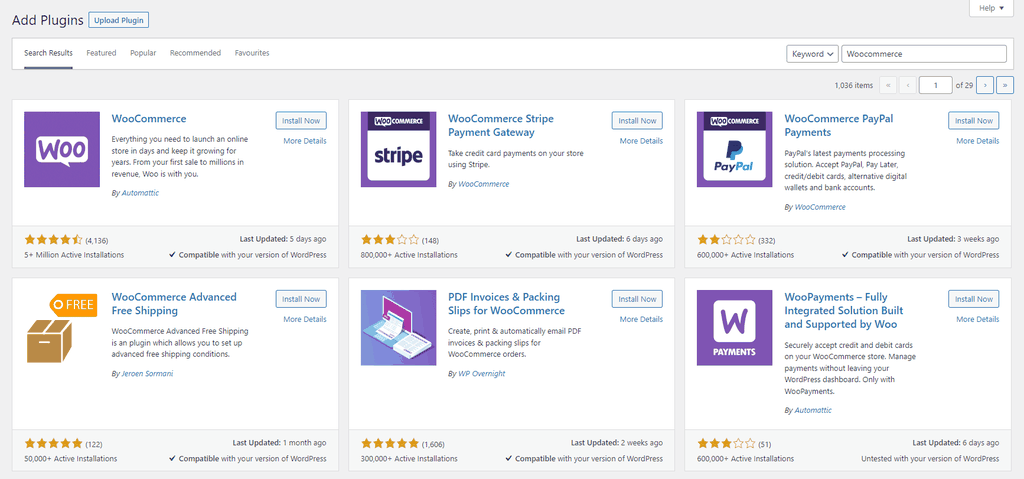
Task: Open More Details for Advanced Free Shipping
Action: tap(305, 320)
